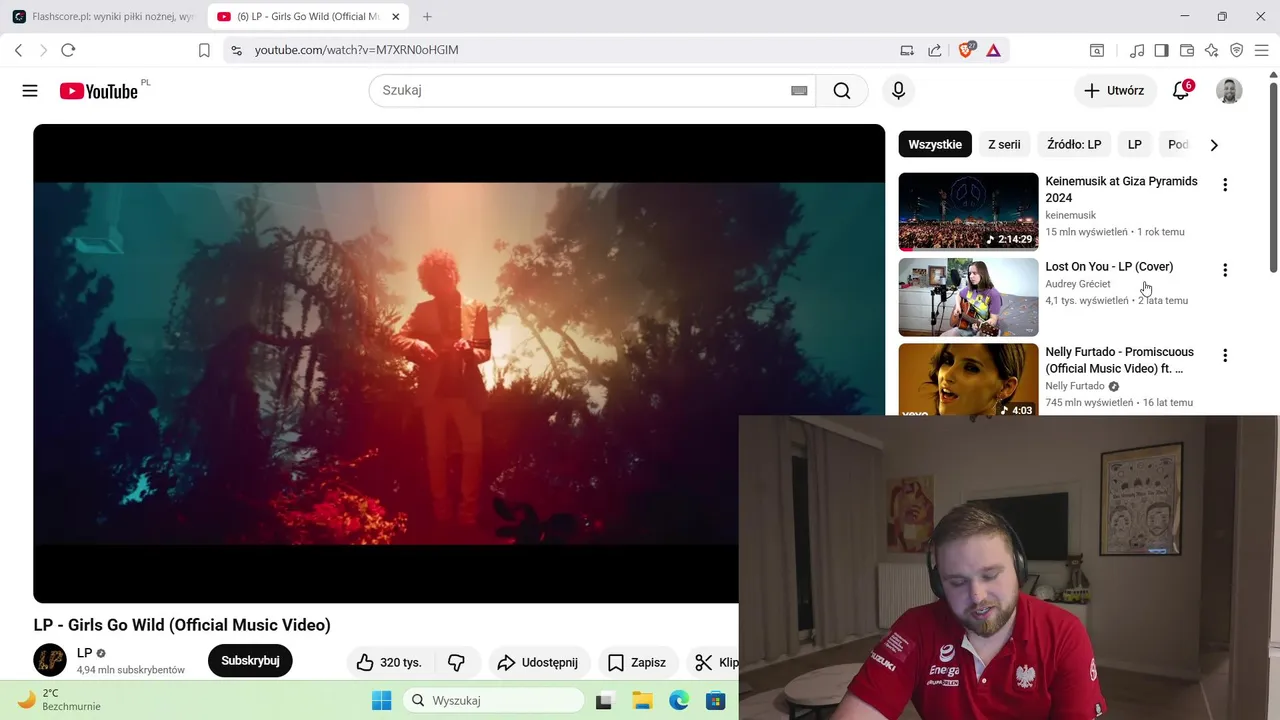Open File Explorer from taskbar
The image size is (1280, 720).
(641, 701)
